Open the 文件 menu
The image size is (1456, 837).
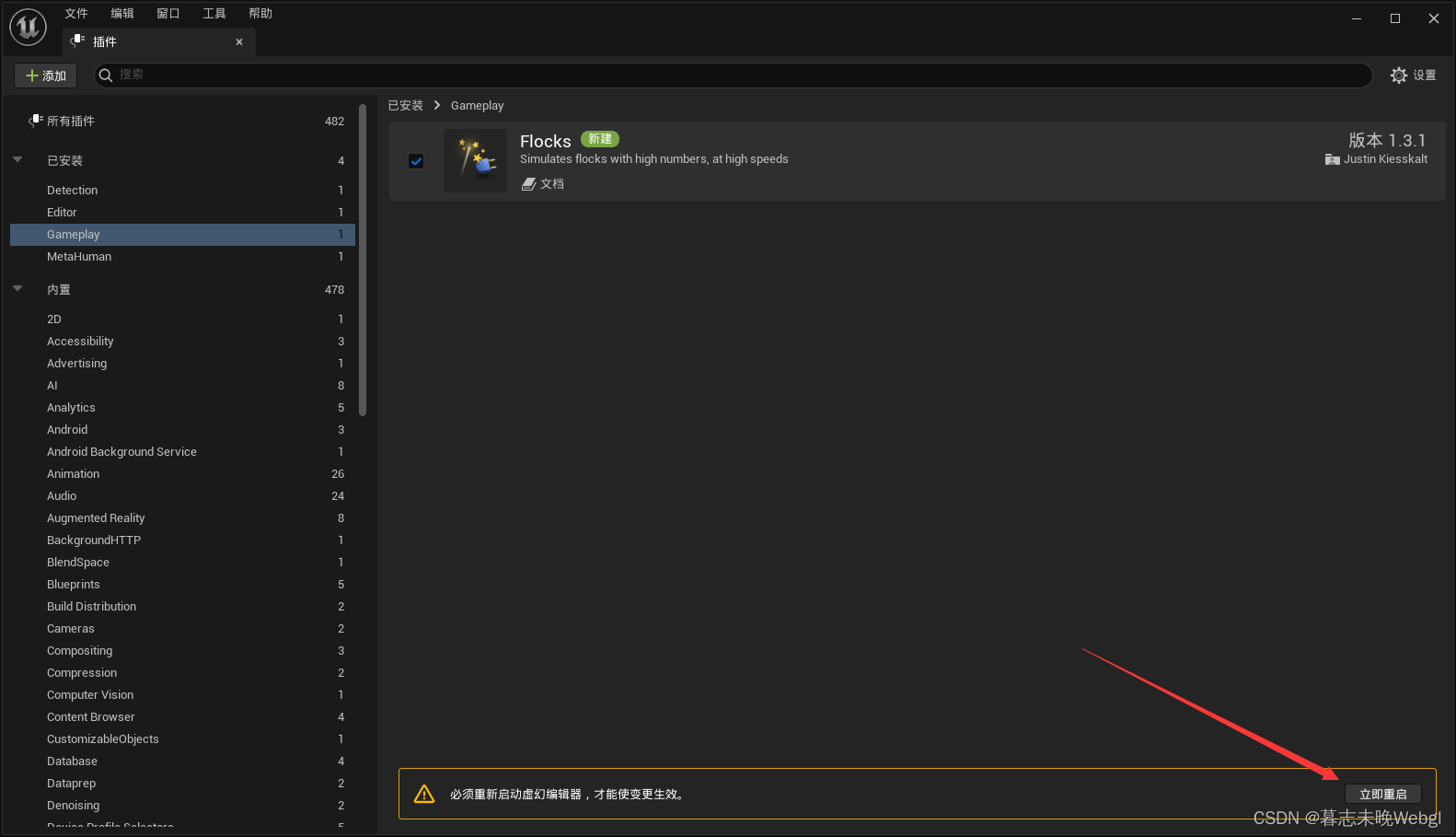click(76, 13)
